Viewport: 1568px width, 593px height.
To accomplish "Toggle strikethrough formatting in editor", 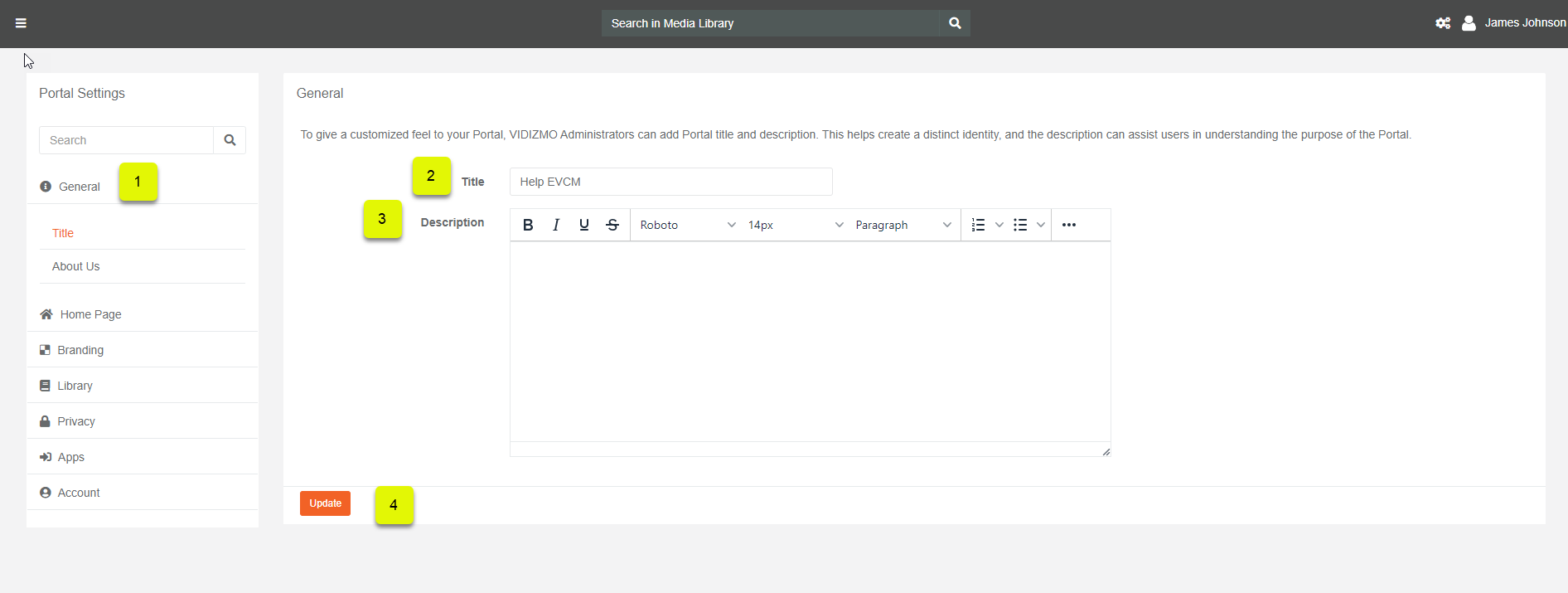I will [x=612, y=225].
